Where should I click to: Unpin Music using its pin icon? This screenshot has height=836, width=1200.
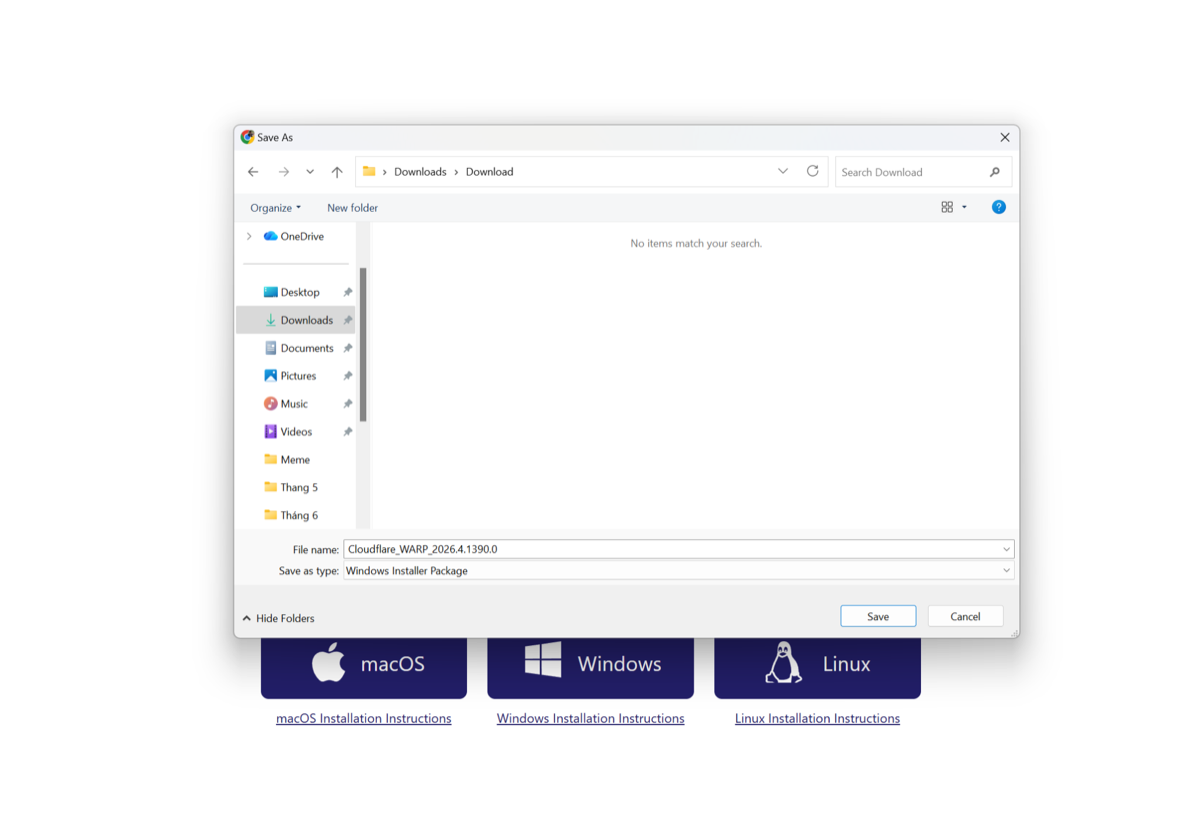point(347,404)
